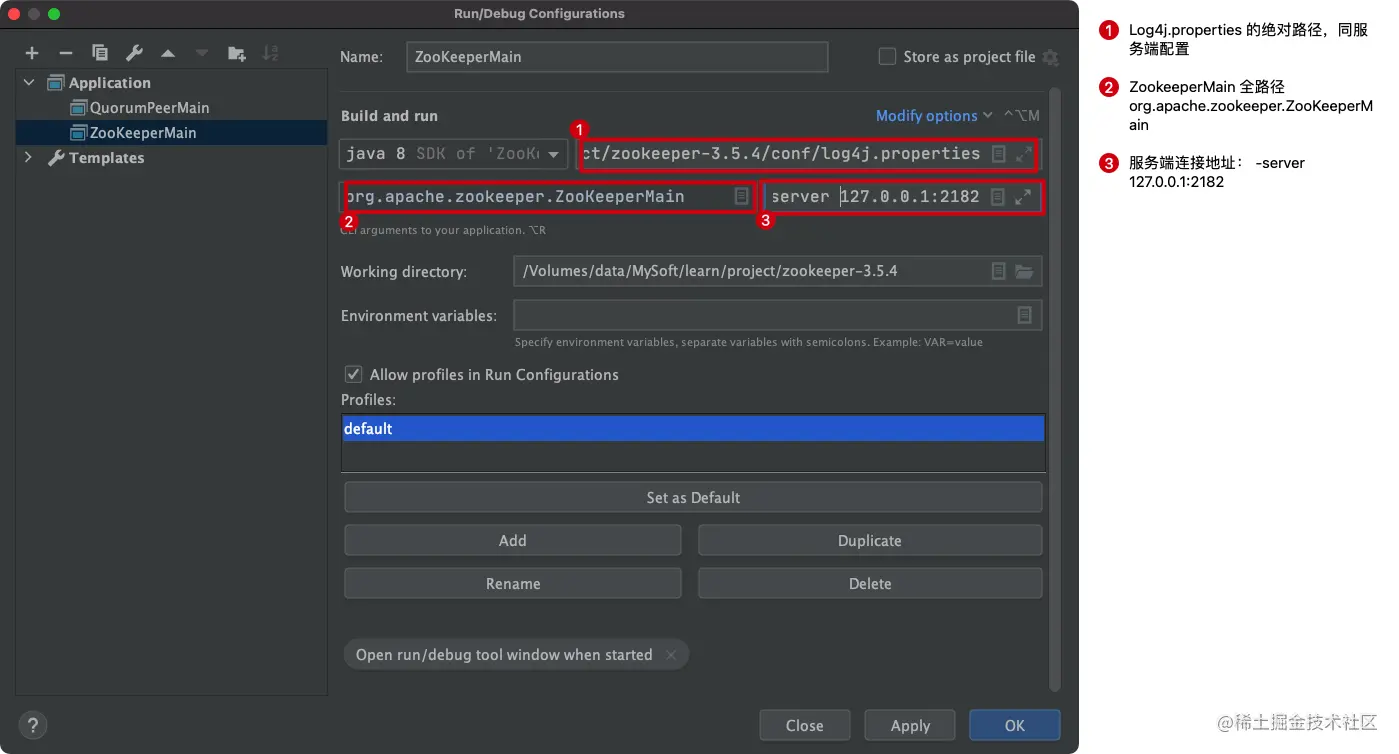Click the Apply button
The image size is (1399, 754).
pos(910,725)
